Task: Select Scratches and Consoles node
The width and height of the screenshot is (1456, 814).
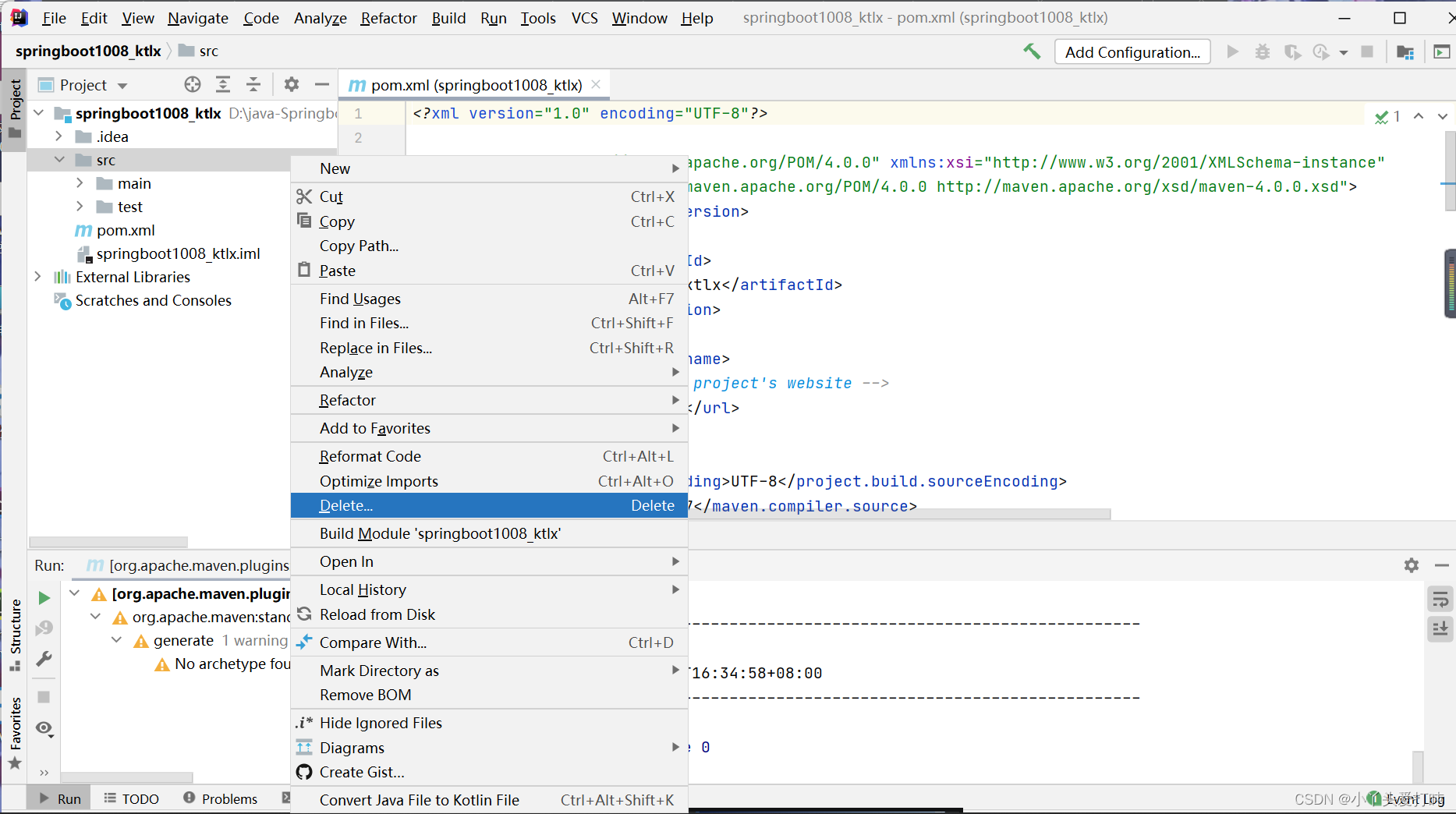Action: click(x=153, y=300)
